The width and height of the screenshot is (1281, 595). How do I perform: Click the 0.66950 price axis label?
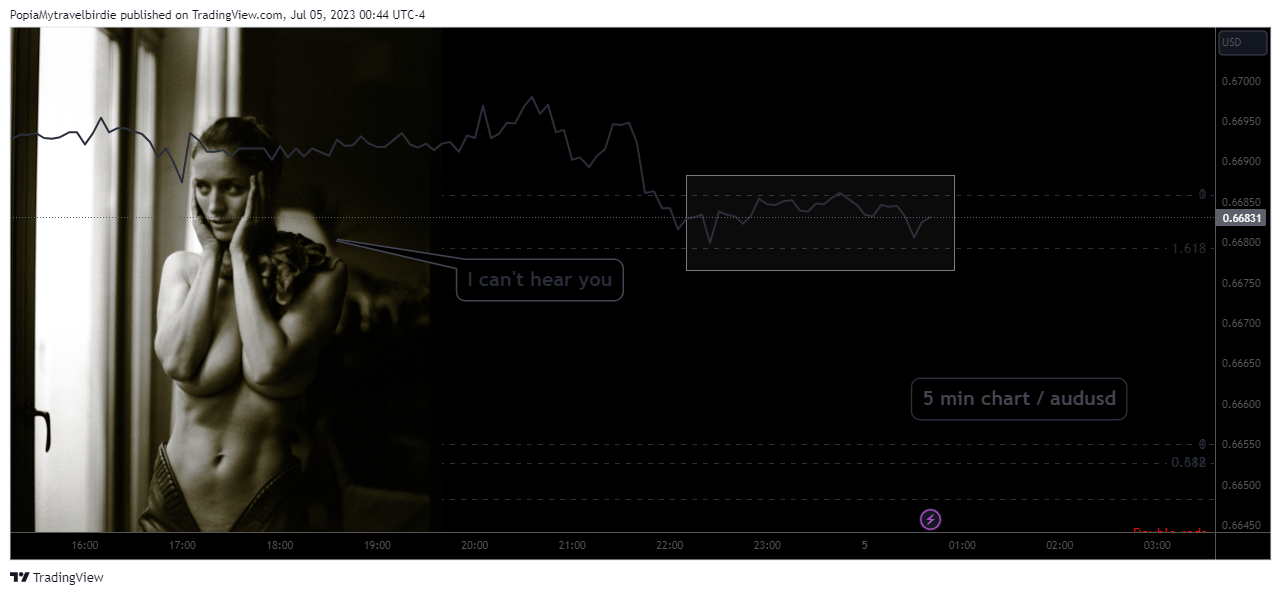tap(1243, 121)
